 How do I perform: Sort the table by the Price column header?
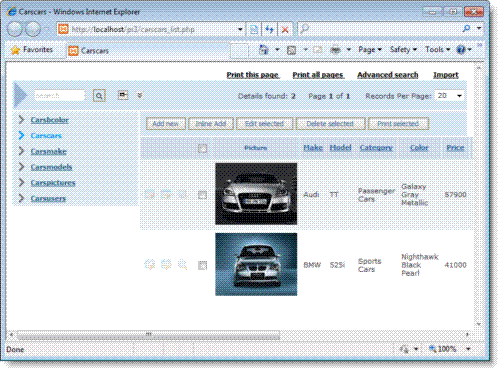(455, 148)
